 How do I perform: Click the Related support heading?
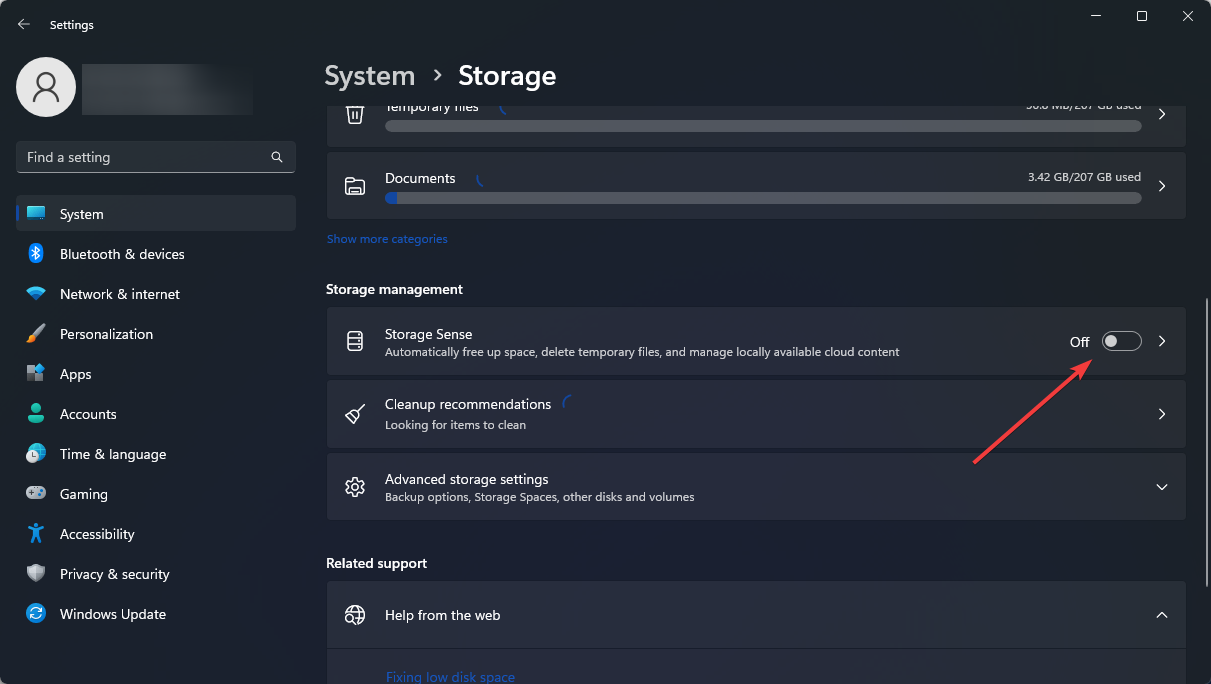coord(376,563)
